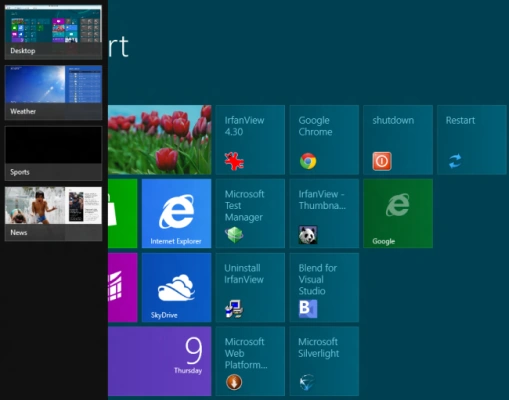
Task: Open the Internet Explorer tile
Action: pos(176,213)
